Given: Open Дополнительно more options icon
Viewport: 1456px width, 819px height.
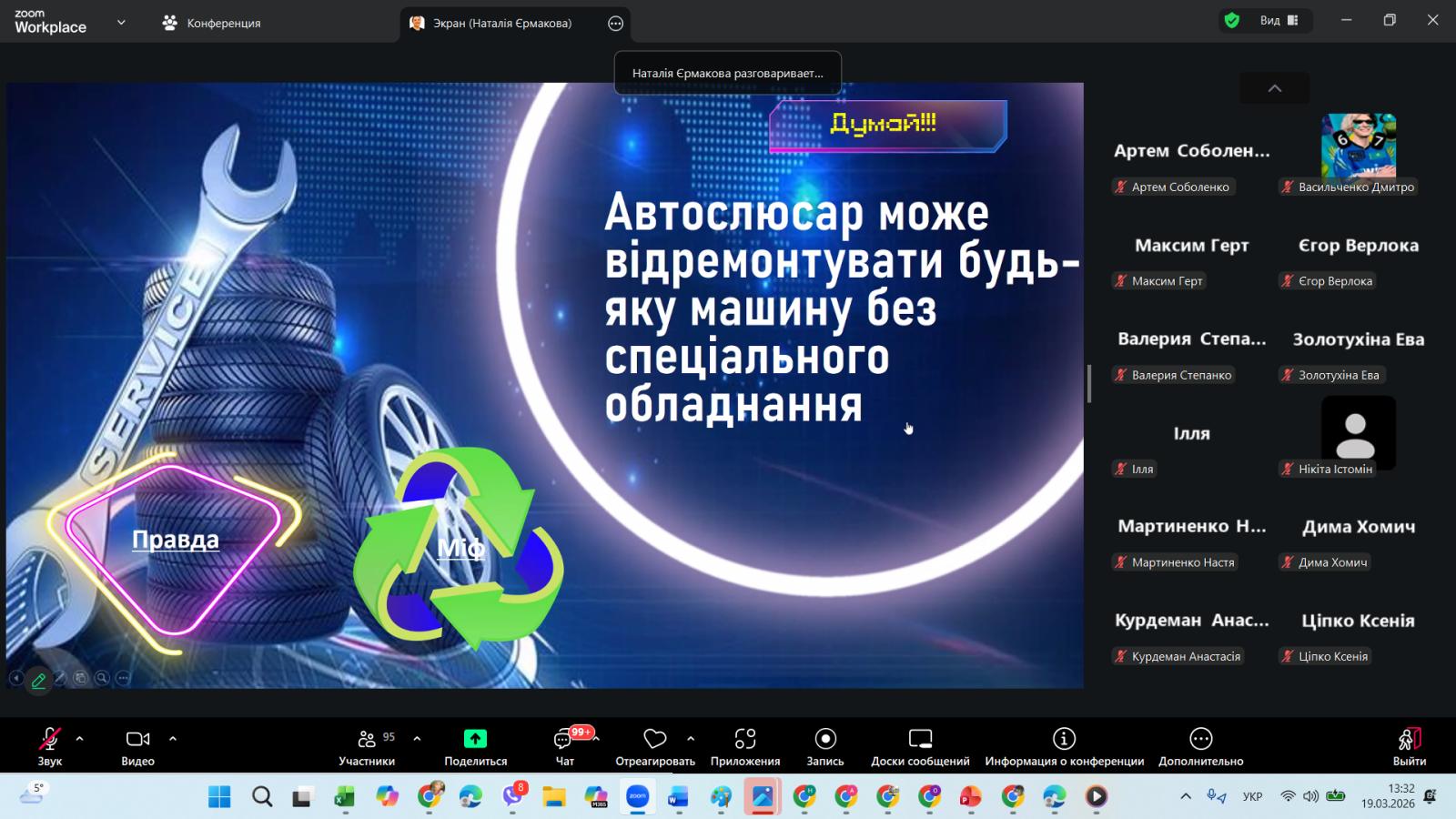Looking at the screenshot, I should [x=1201, y=738].
